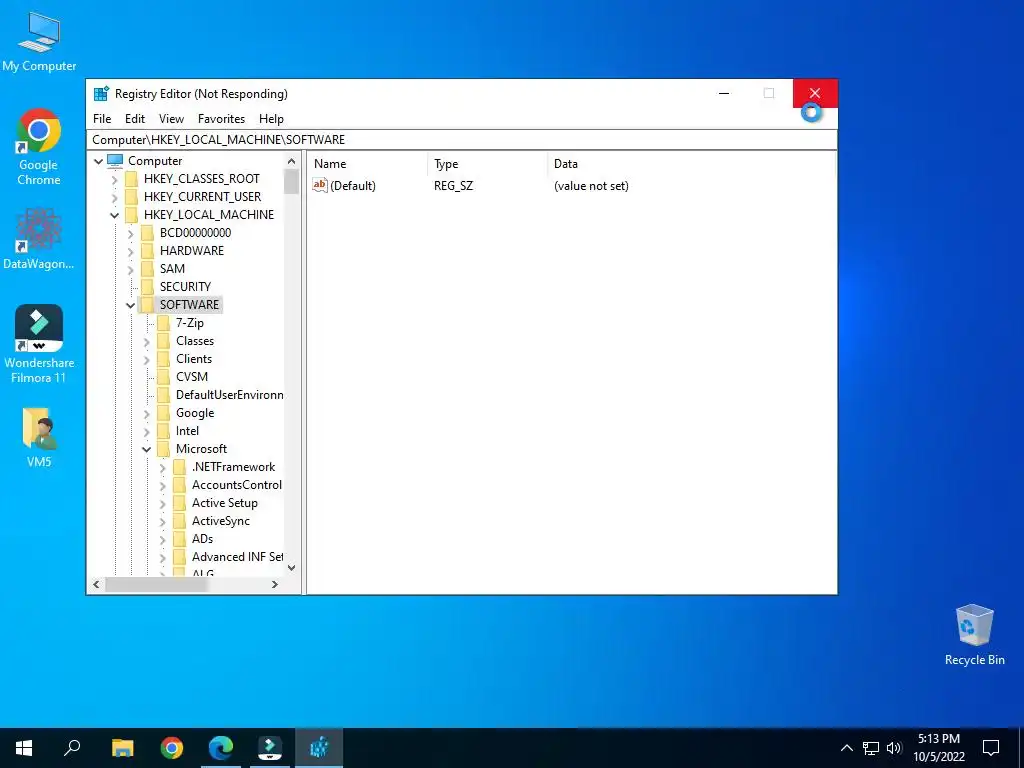
Task: Open the VM5 desktop folder
Action: click(39, 437)
